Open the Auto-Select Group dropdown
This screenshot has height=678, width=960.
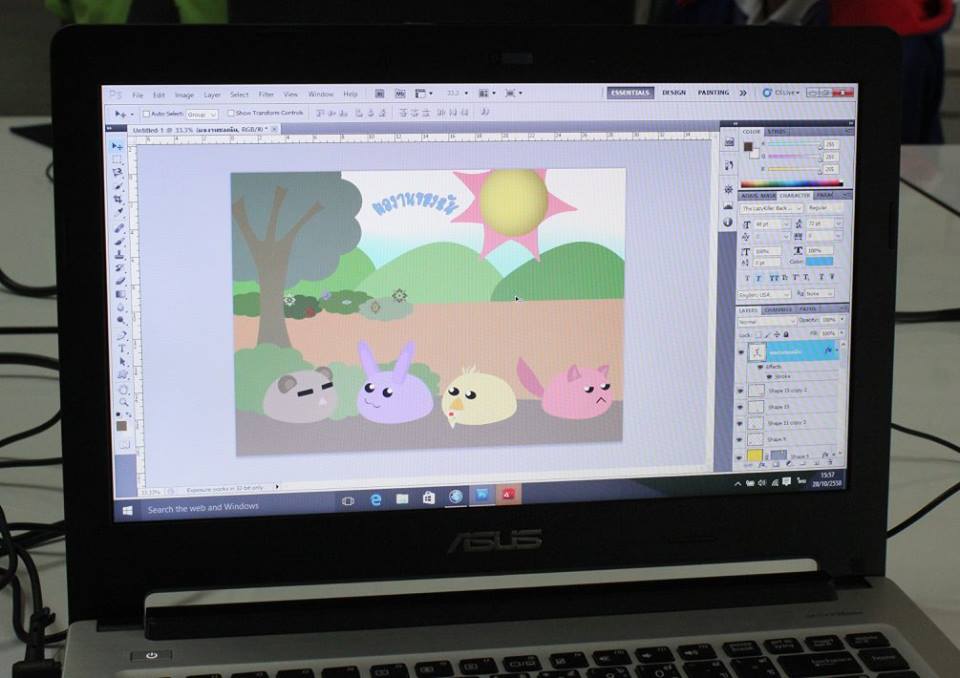click(x=201, y=114)
